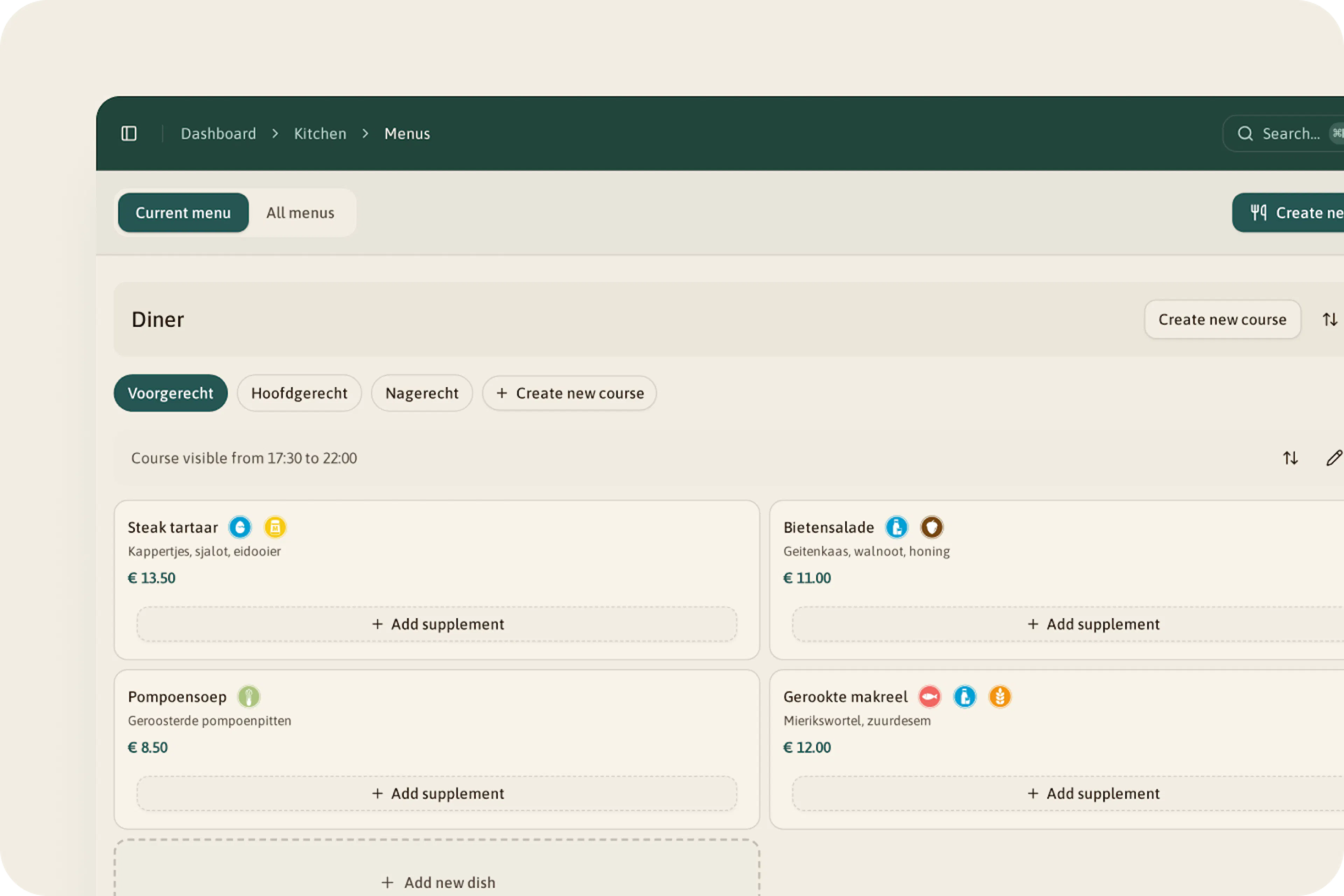Screen dimensions: 1344x896
Task: Add supplement to Pompoensoep
Action: pyautogui.click(x=437, y=794)
